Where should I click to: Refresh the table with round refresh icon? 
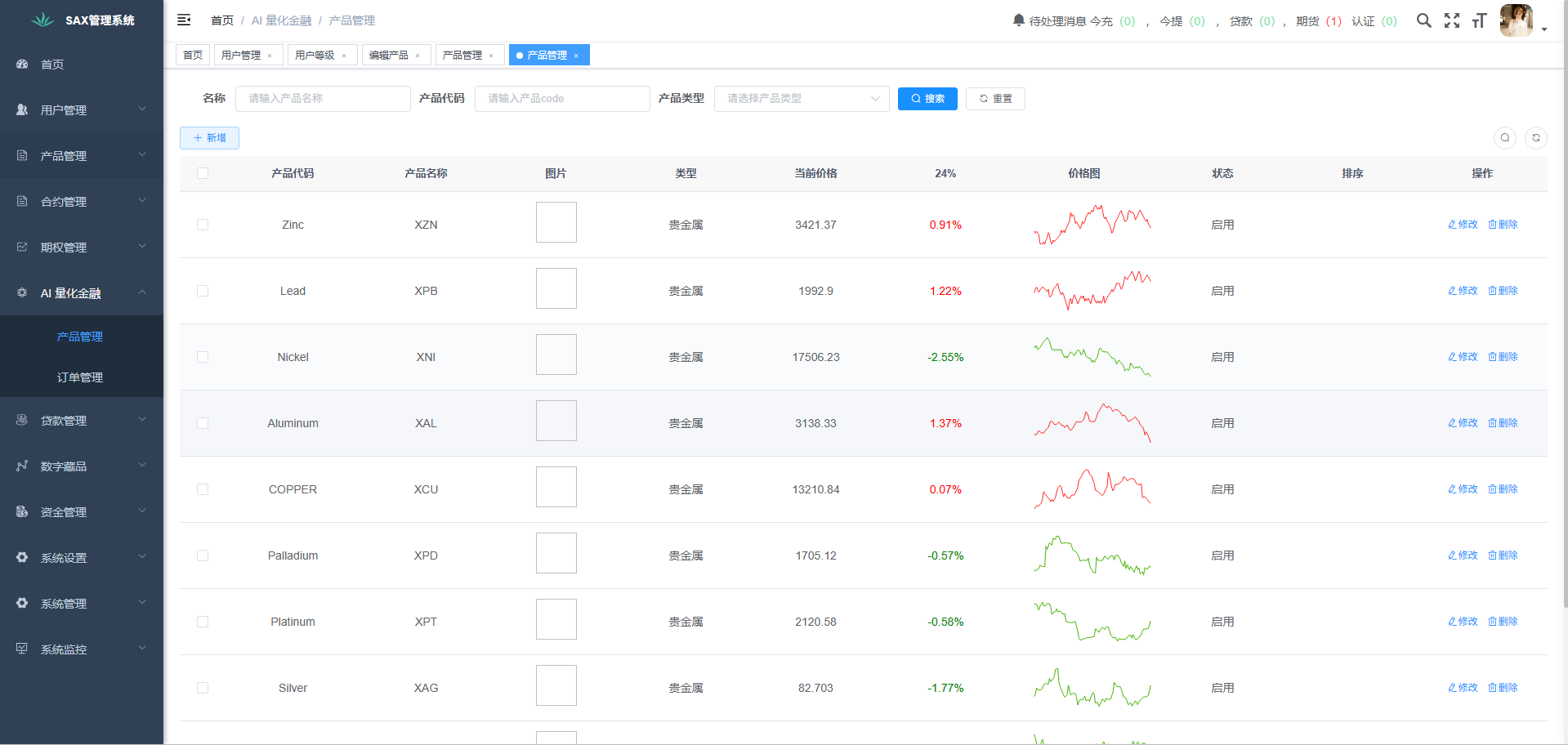point(1535,138)
